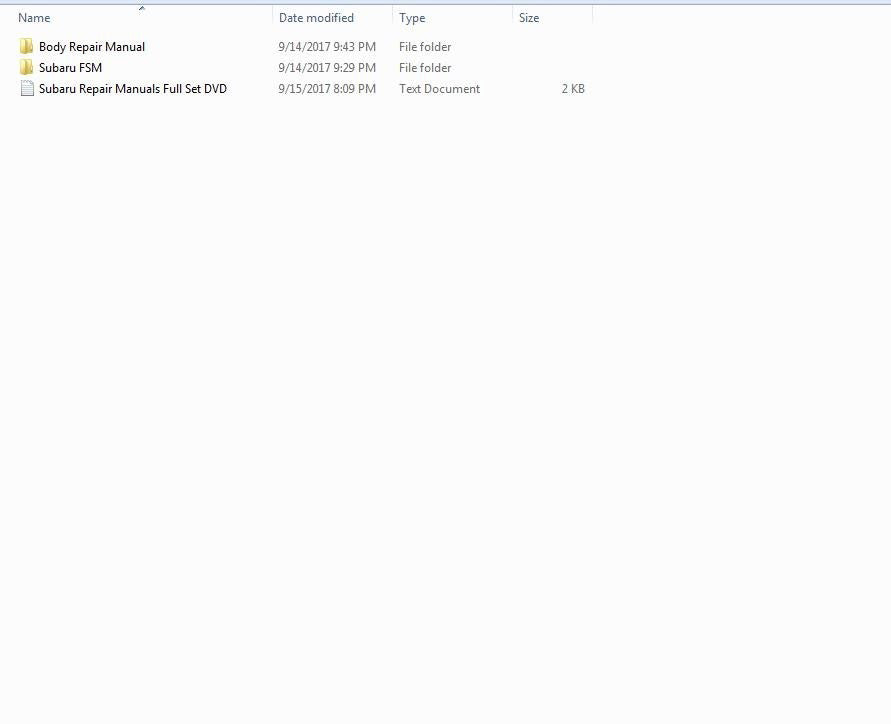Click the Body Repair Manual folder icon
This screenshot has width=891, height=724.
[26, 47]
